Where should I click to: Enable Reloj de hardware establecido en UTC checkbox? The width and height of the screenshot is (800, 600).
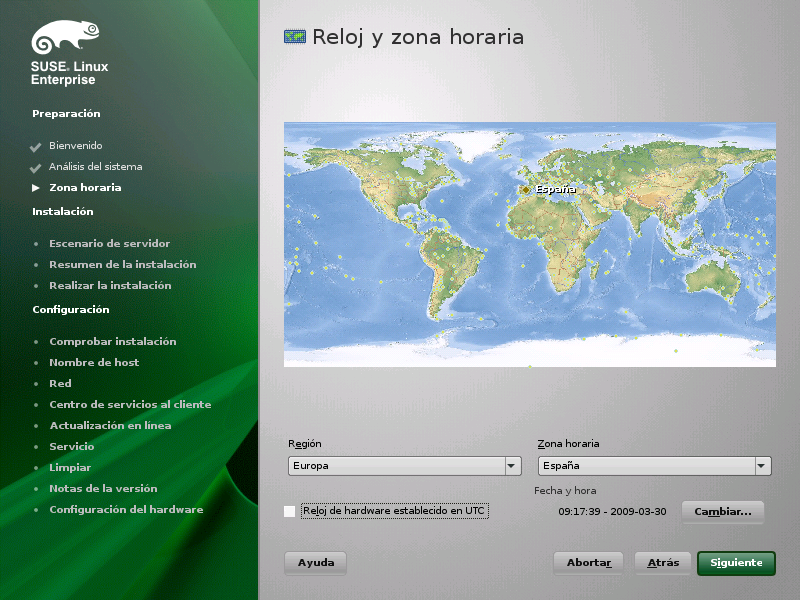coord(289,511)
